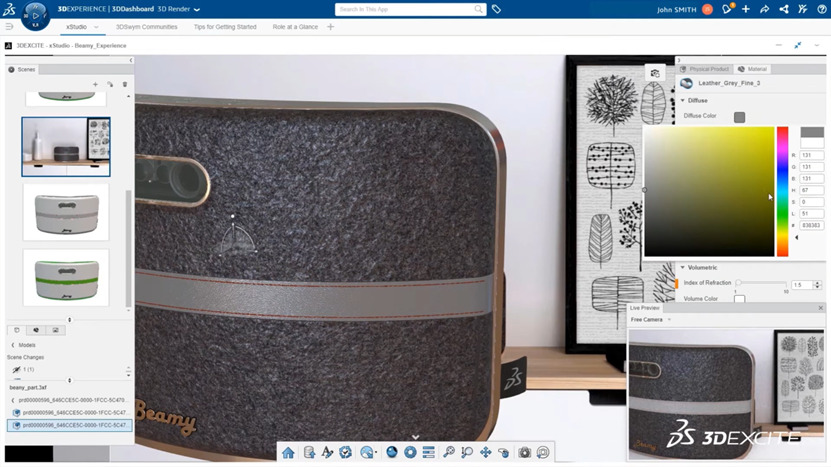Open the network share icon in header

tap(783, 9)
